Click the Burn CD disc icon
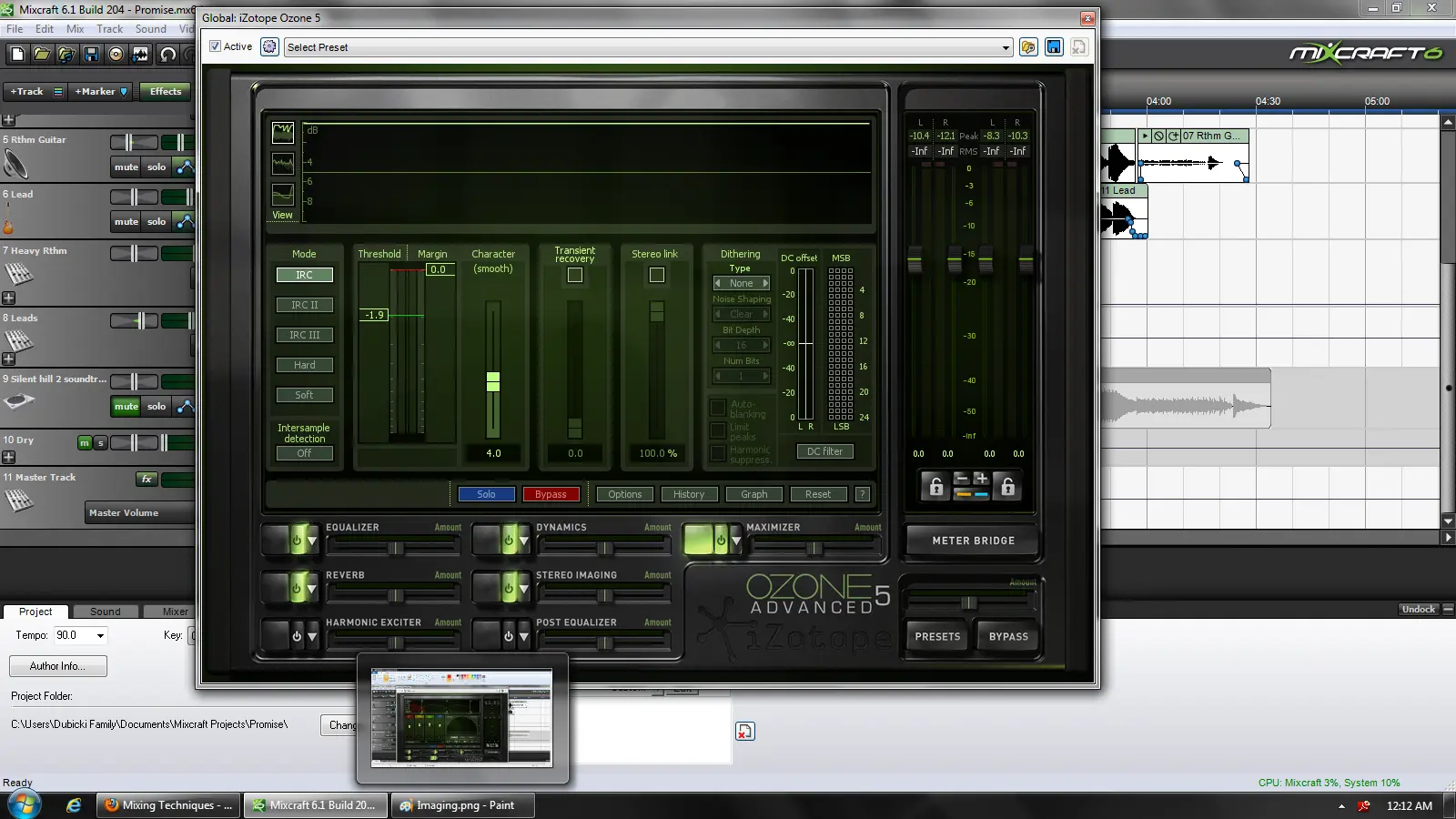 (x=116, y=55)
